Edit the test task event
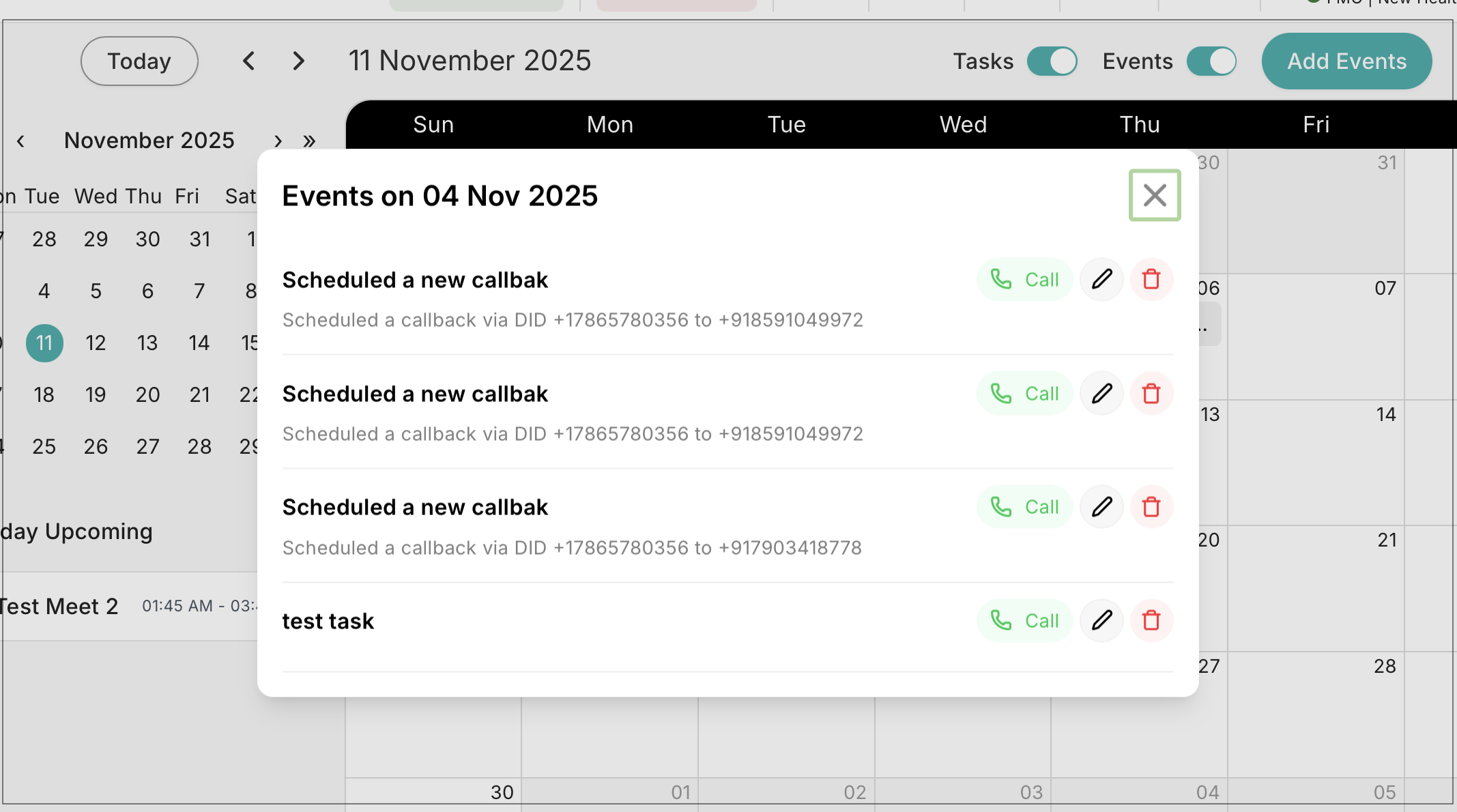The height and width of the screenshot is (812, 1457). 1101,621
